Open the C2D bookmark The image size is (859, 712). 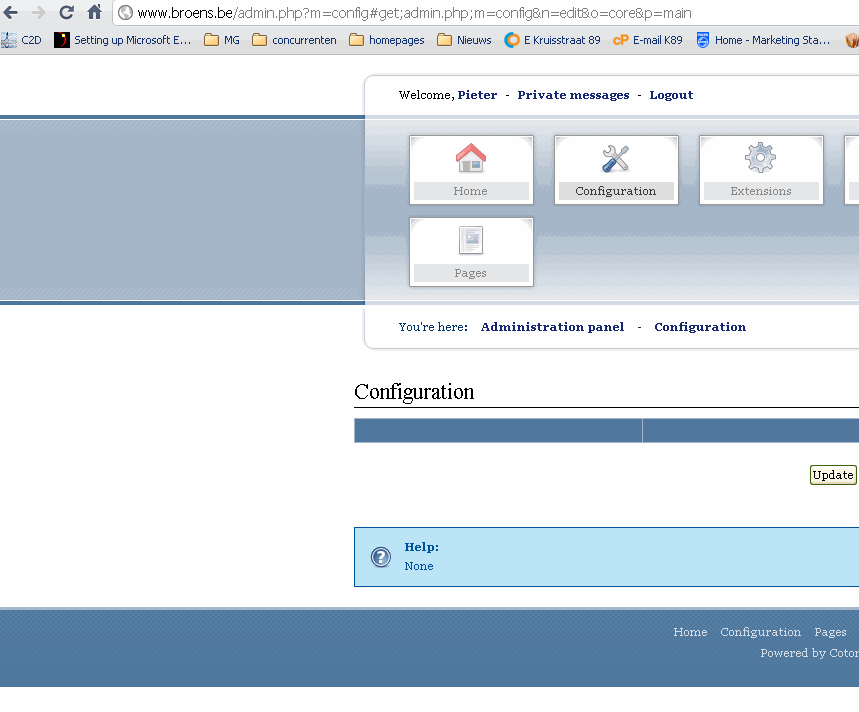point(21,40)
